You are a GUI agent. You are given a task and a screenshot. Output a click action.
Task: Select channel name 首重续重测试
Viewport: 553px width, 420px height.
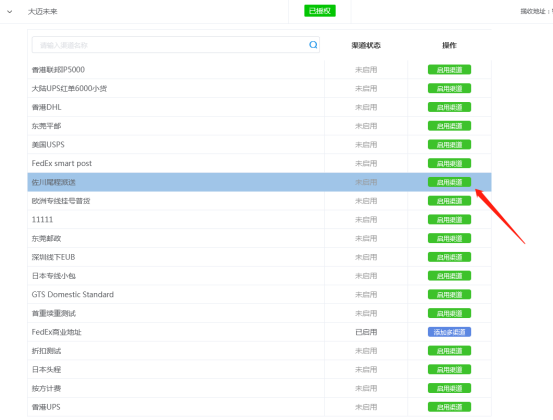(54, 313)
